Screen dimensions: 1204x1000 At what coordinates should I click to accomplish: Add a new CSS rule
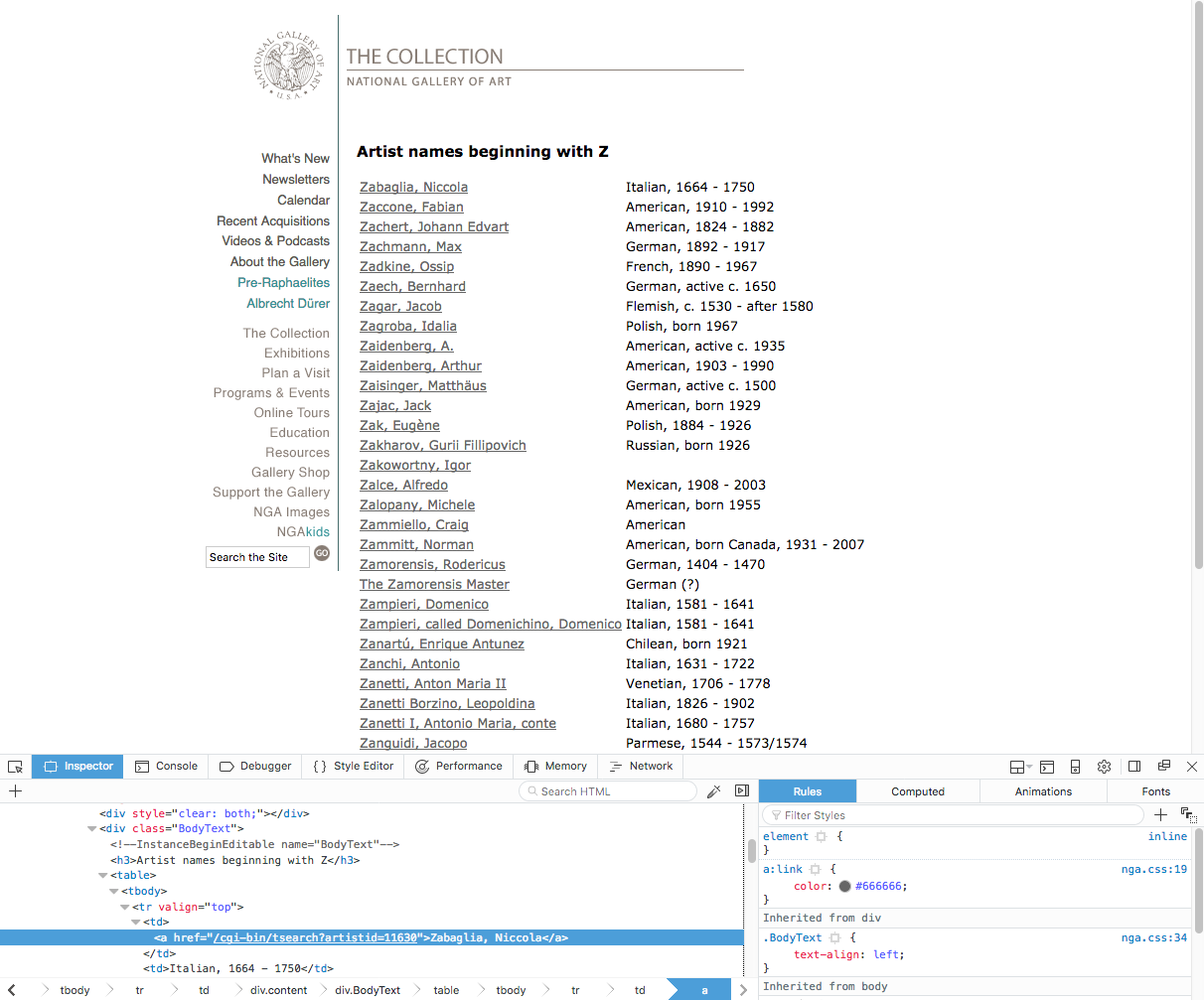click(1160, 815)
